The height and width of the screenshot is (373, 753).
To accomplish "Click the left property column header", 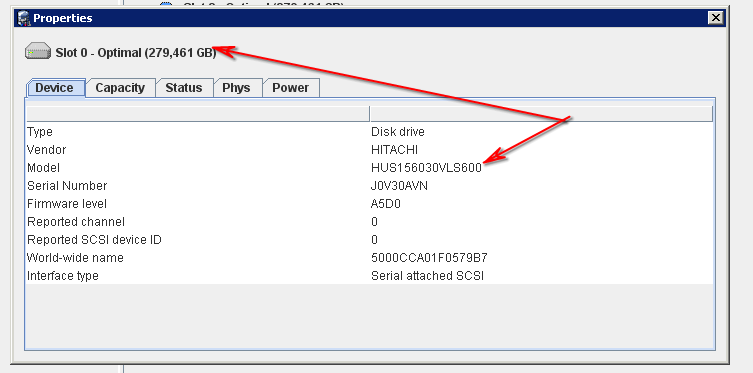I will [197, 114].
